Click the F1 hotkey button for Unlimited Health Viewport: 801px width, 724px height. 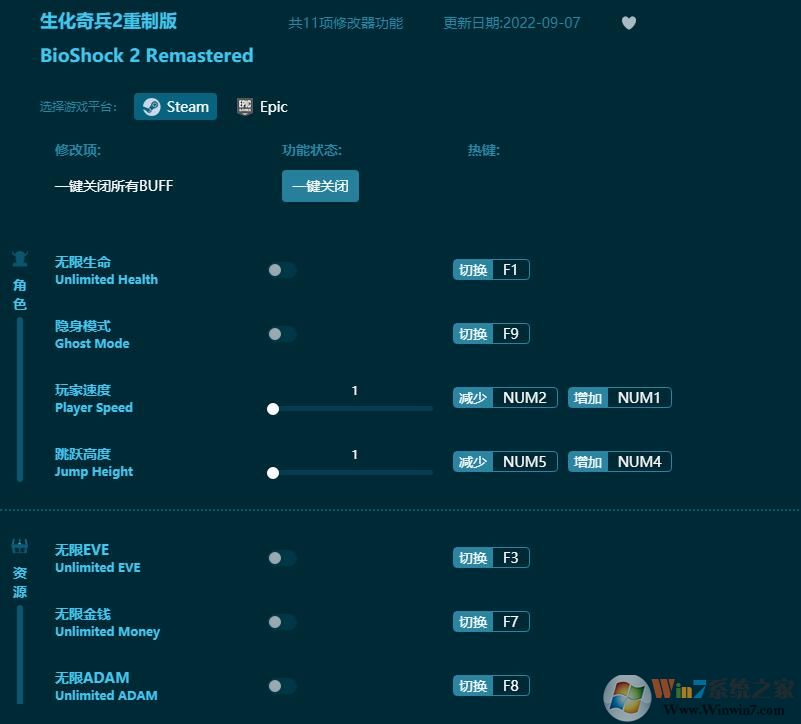coord(490,269)
